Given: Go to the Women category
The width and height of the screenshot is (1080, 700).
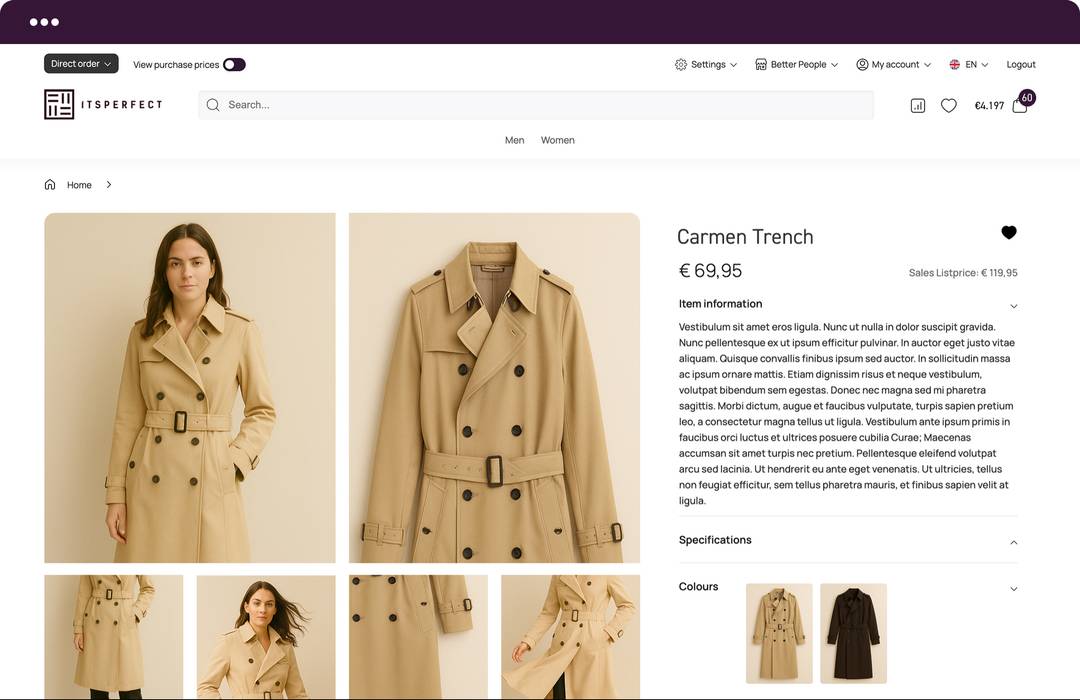Looking at the screenshot, I should 557,140.
